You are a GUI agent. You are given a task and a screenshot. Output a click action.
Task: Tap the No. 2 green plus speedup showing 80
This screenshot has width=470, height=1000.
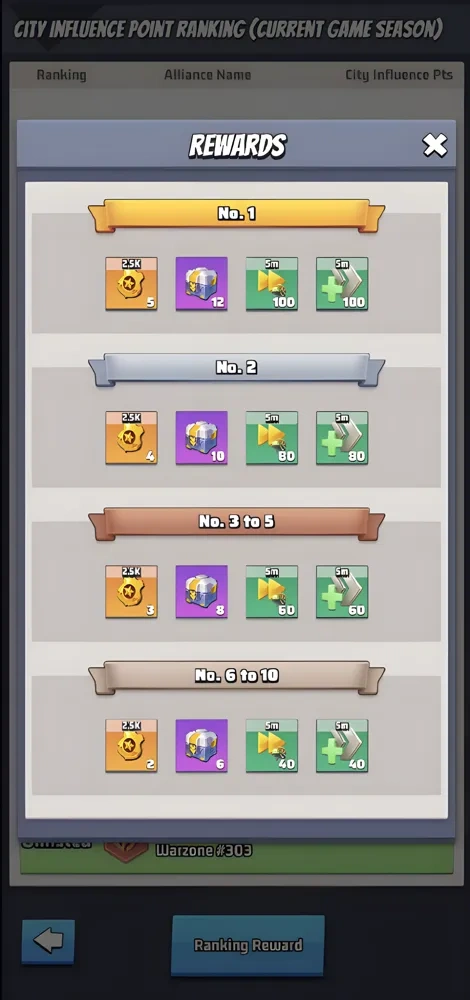pyautogui.click(x=342, y=438)
